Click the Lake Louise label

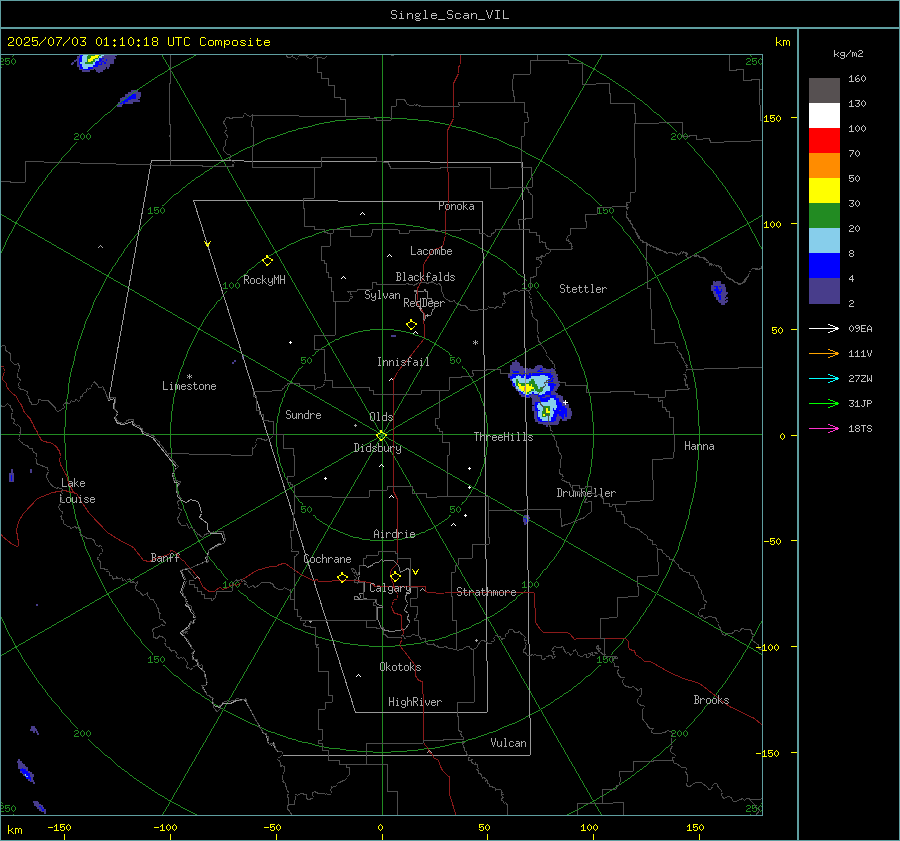pos(77,491)
